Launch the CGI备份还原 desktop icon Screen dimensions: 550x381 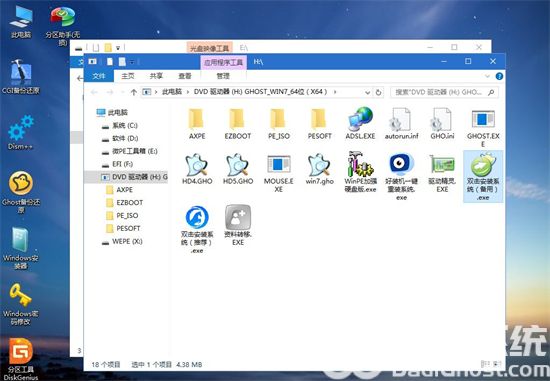click(x=21, y=76)
